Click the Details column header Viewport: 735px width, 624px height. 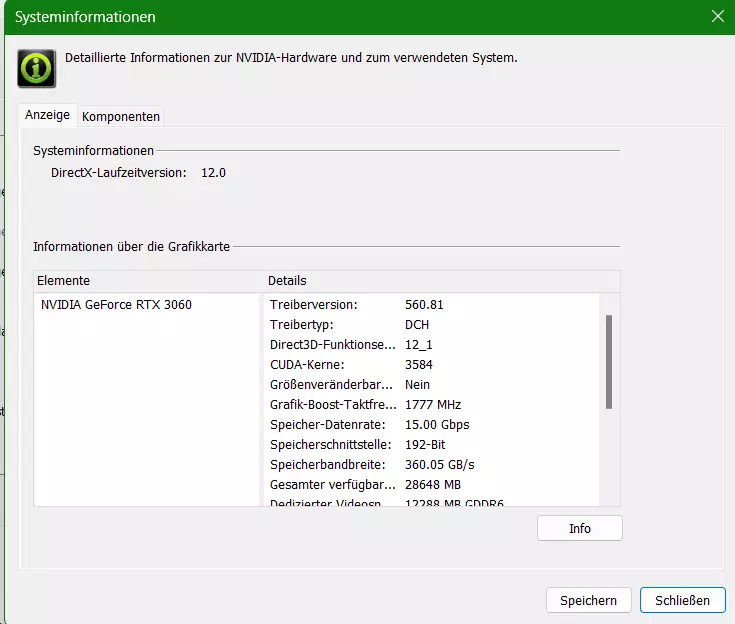pos(442,281)
